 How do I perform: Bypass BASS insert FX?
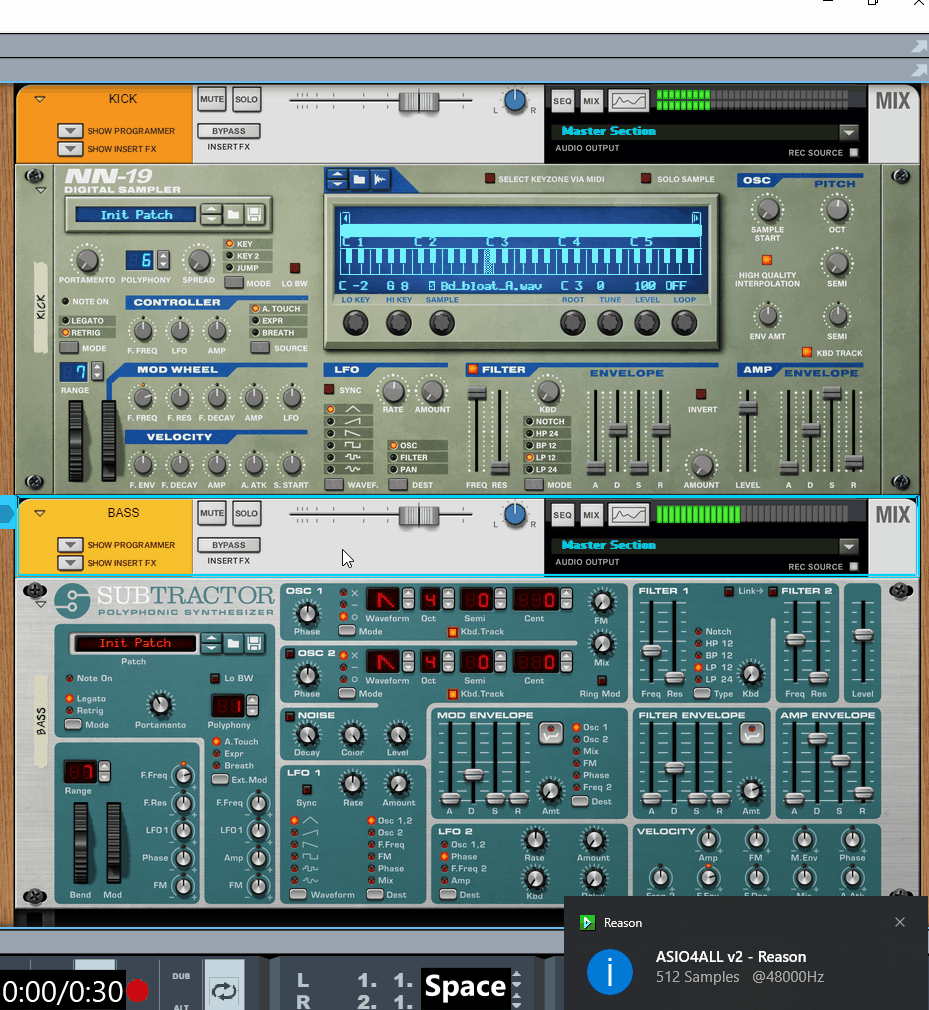tap(229, 545)
